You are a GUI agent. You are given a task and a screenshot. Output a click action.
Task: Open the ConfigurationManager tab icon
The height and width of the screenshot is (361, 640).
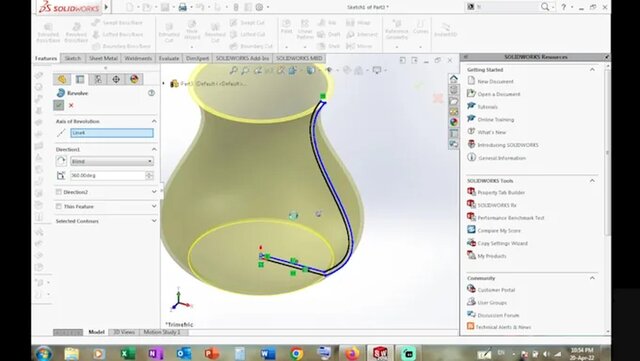click(x=98, y=79)
